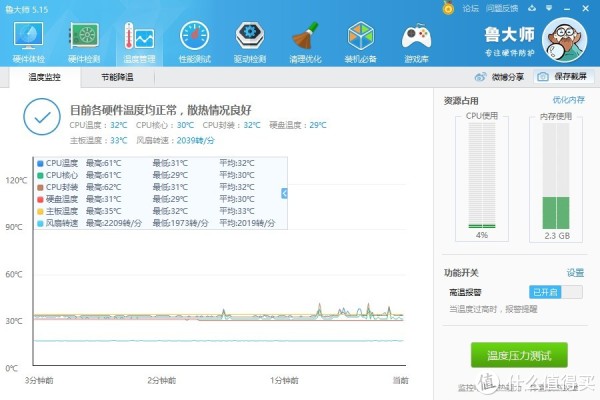Collapse the chart legend panel arrow
Viewport: 600px width, 400px height.
pyautogui.click(x=284, y=193)
